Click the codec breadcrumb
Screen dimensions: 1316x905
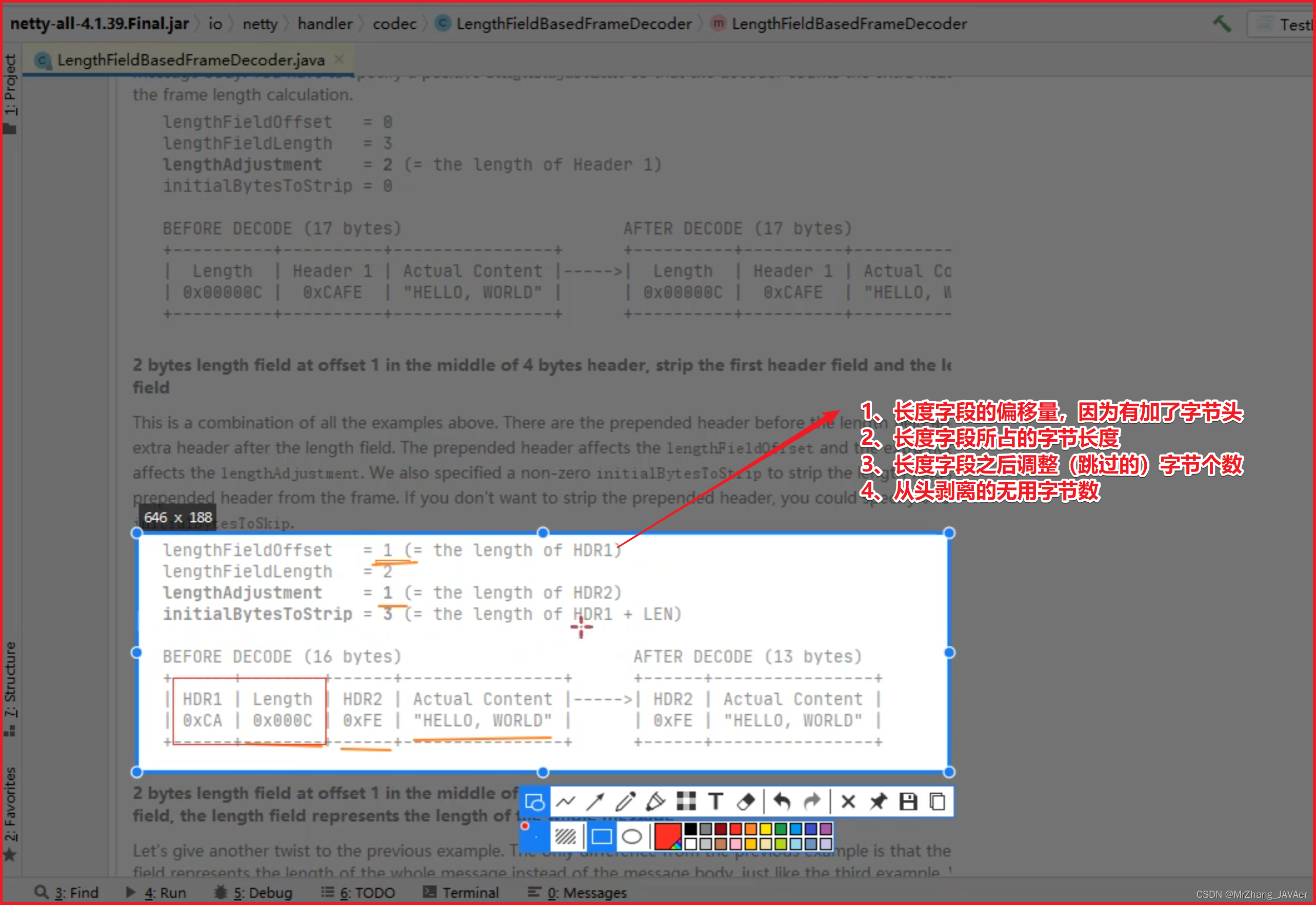coord(394,24)
